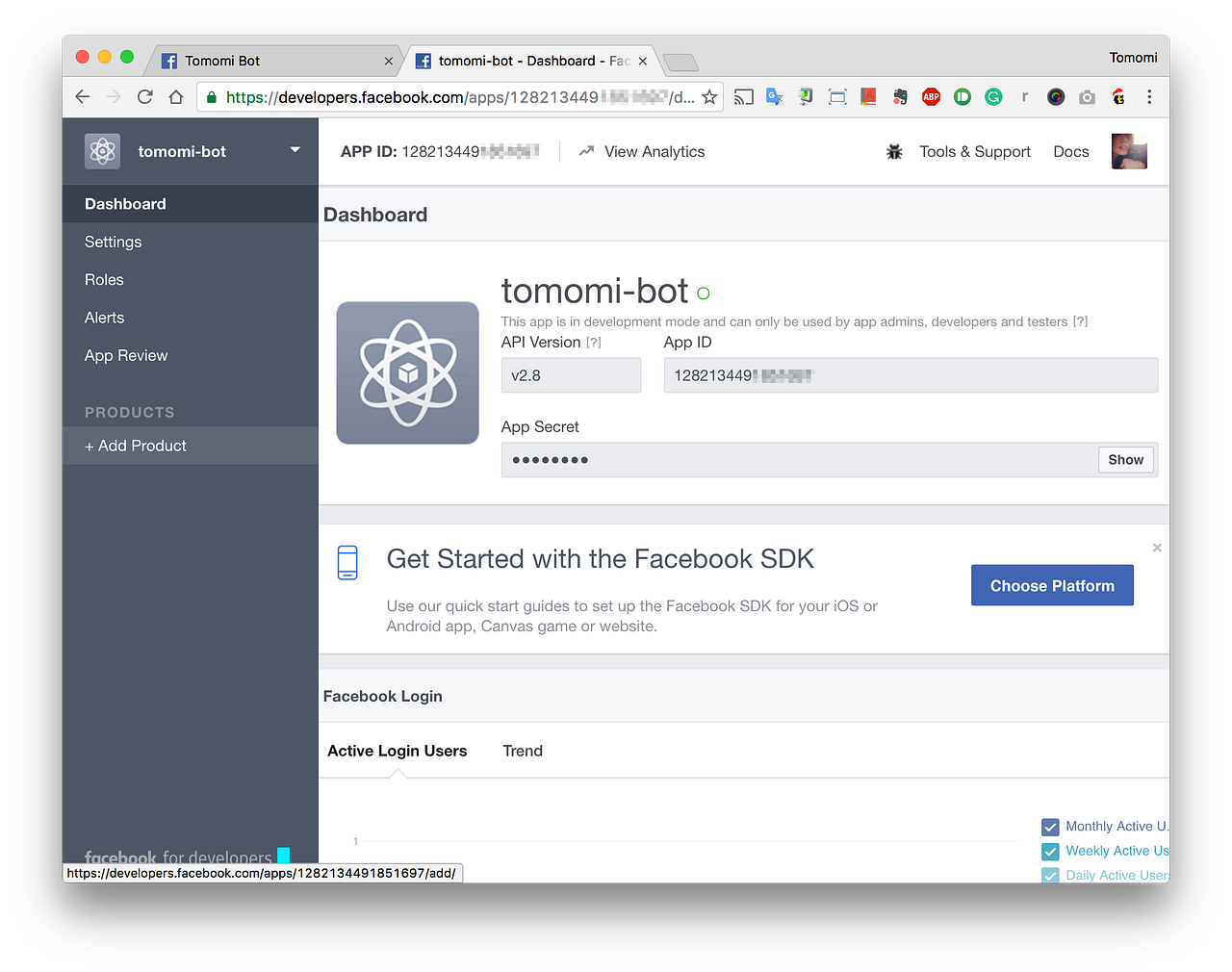Image resolution: width=1232 pixels, height=972 pixels.
Task: Open the Grammarly extension
Action: point(992,96)
